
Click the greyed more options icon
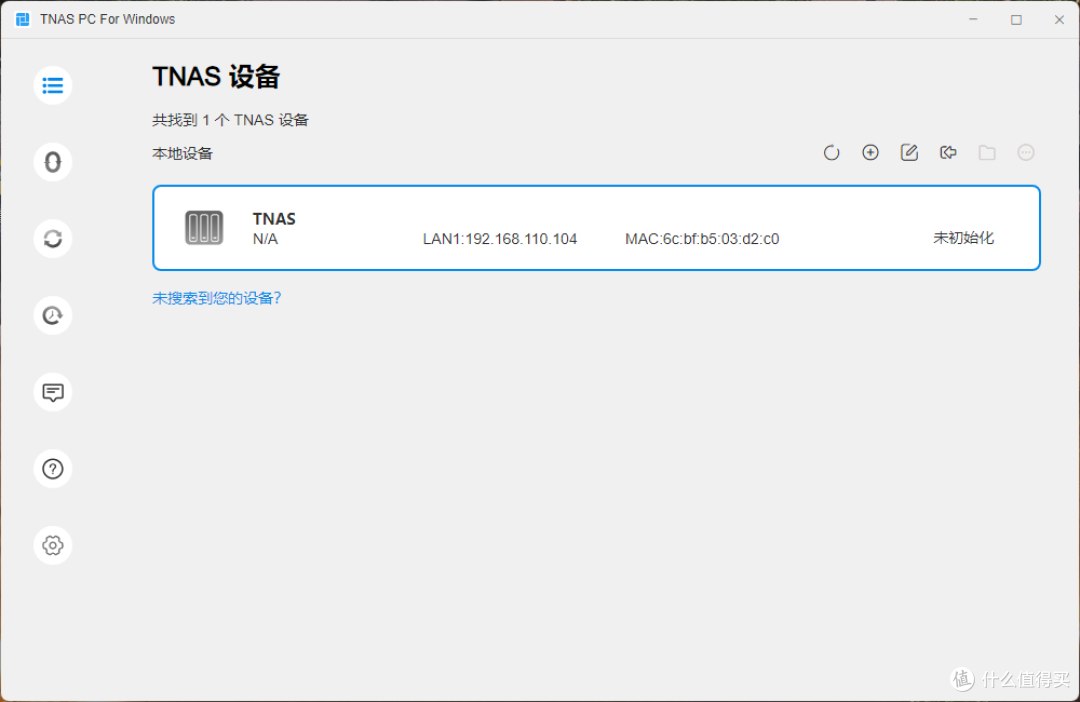tap(1026, 152)
